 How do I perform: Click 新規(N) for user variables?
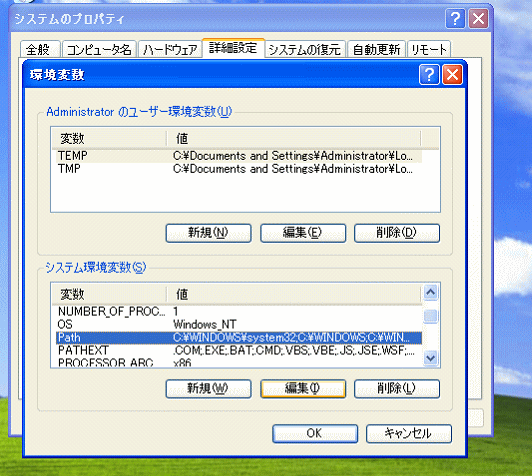click(x=208, y=233)
